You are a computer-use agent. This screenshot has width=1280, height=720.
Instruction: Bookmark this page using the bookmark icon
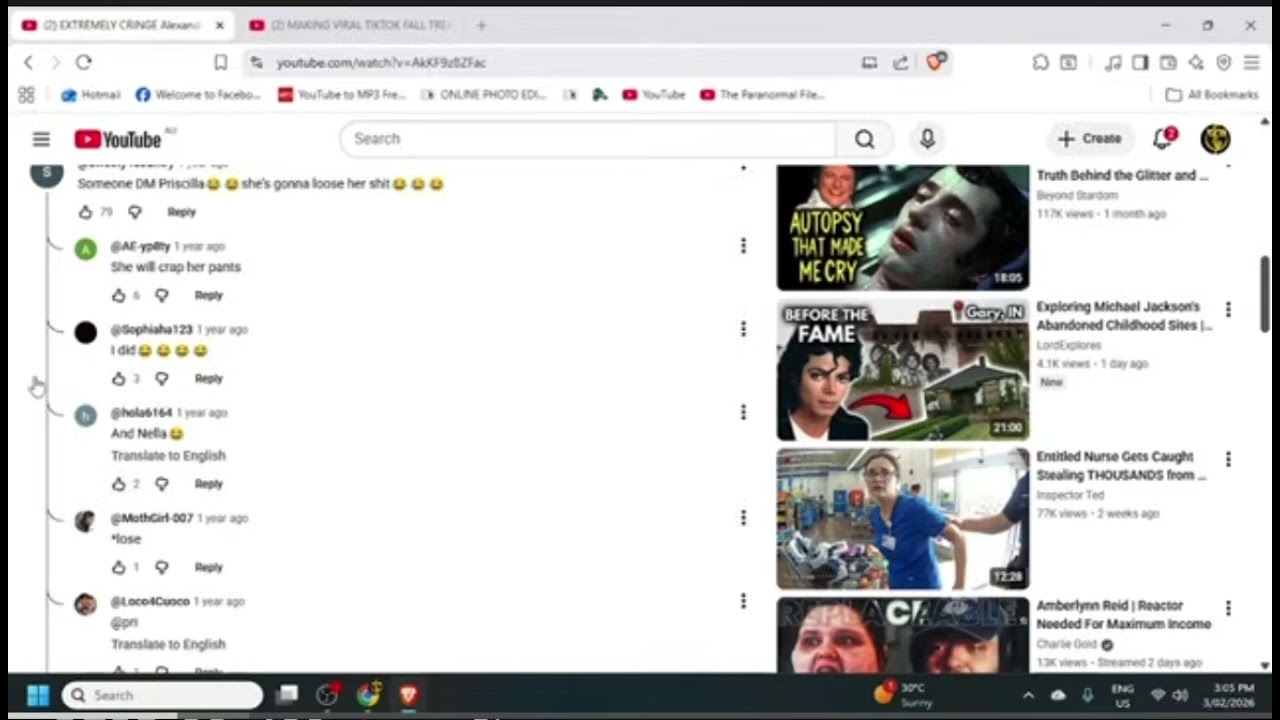[x=221, y=62]
